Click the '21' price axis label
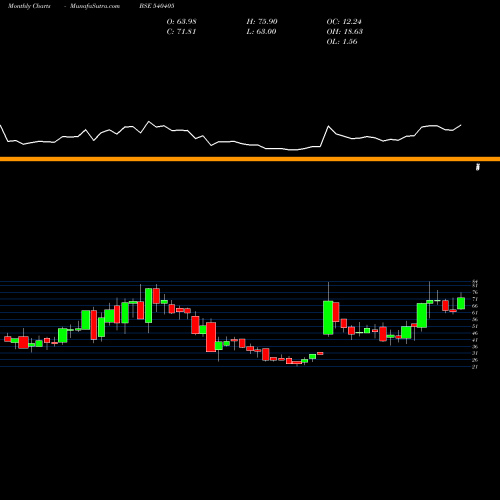 475,367
